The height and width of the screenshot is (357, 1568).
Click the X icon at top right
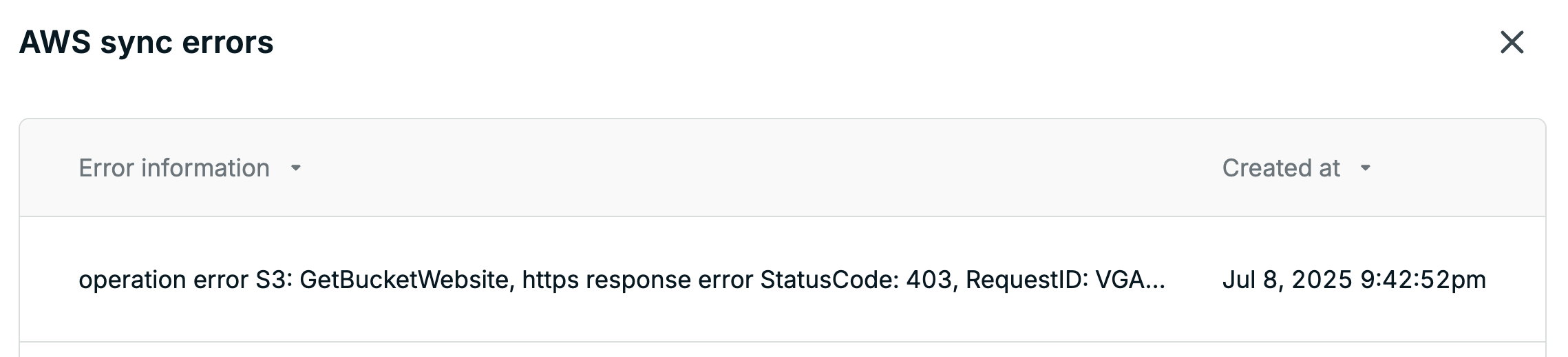point(1512,43)
